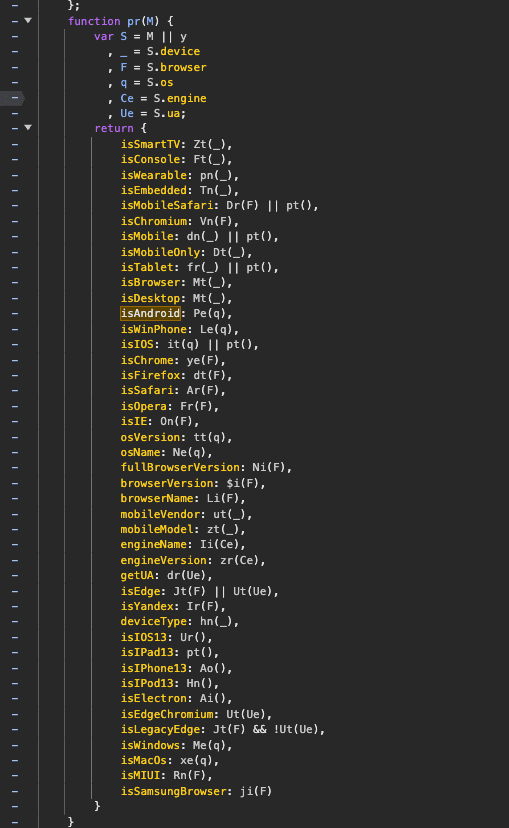The width and height of the screenshot is (509, 828).
Task: Click the isWinPhone property
Action: coord(154,329)
